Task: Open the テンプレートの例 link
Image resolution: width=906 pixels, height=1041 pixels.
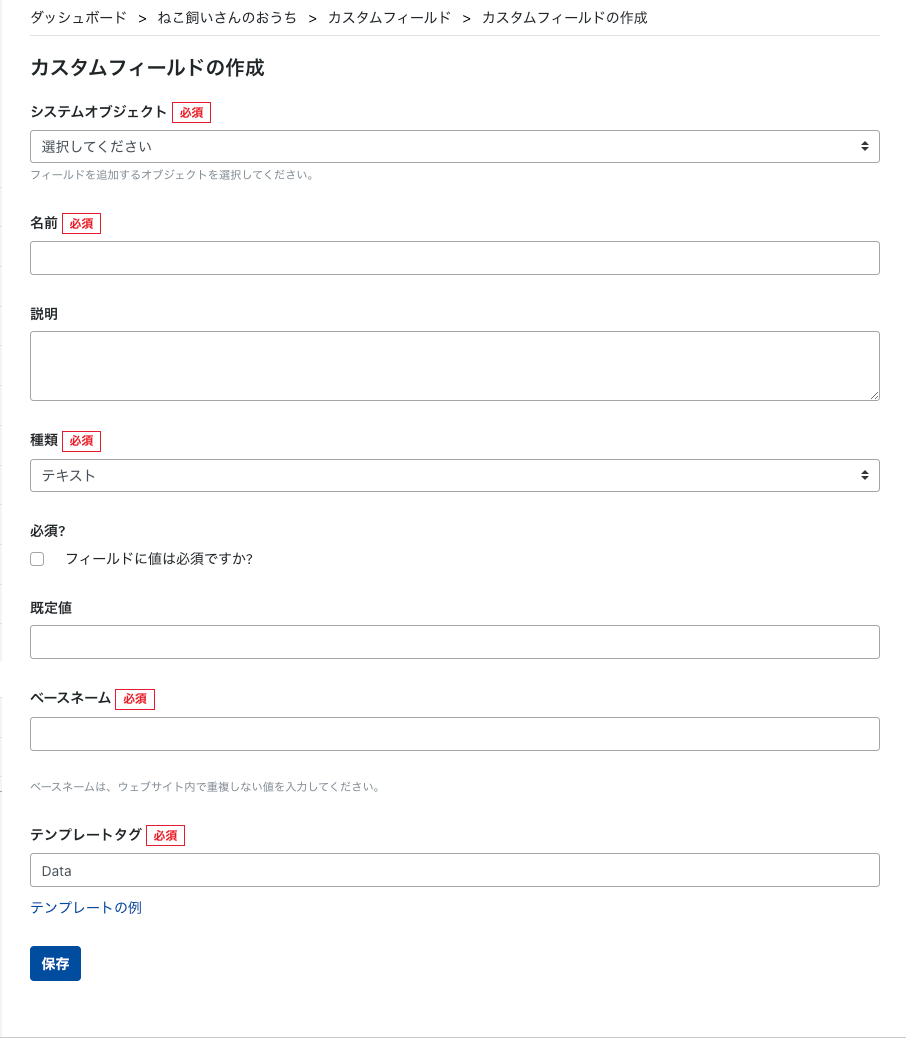Action: pyautogui.click(x=86, y=907)
